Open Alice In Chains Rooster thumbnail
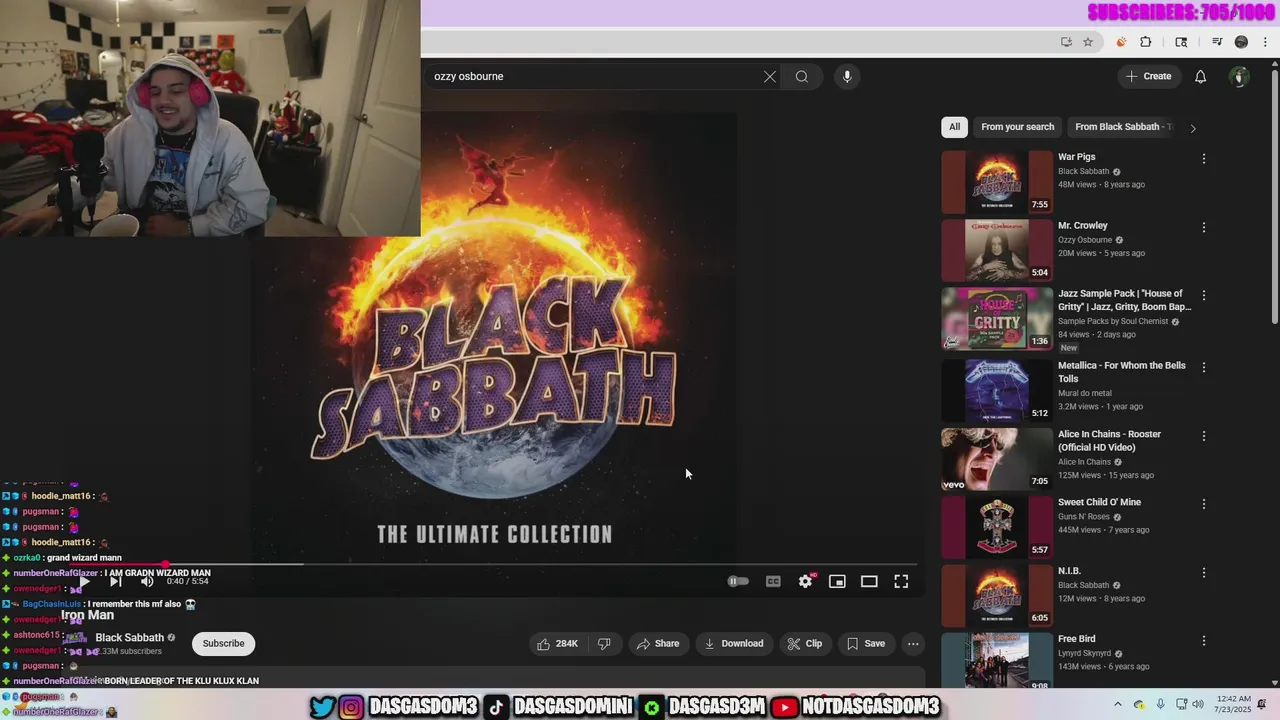Viewport: 1280px width, 720px height. coord(997,459)
